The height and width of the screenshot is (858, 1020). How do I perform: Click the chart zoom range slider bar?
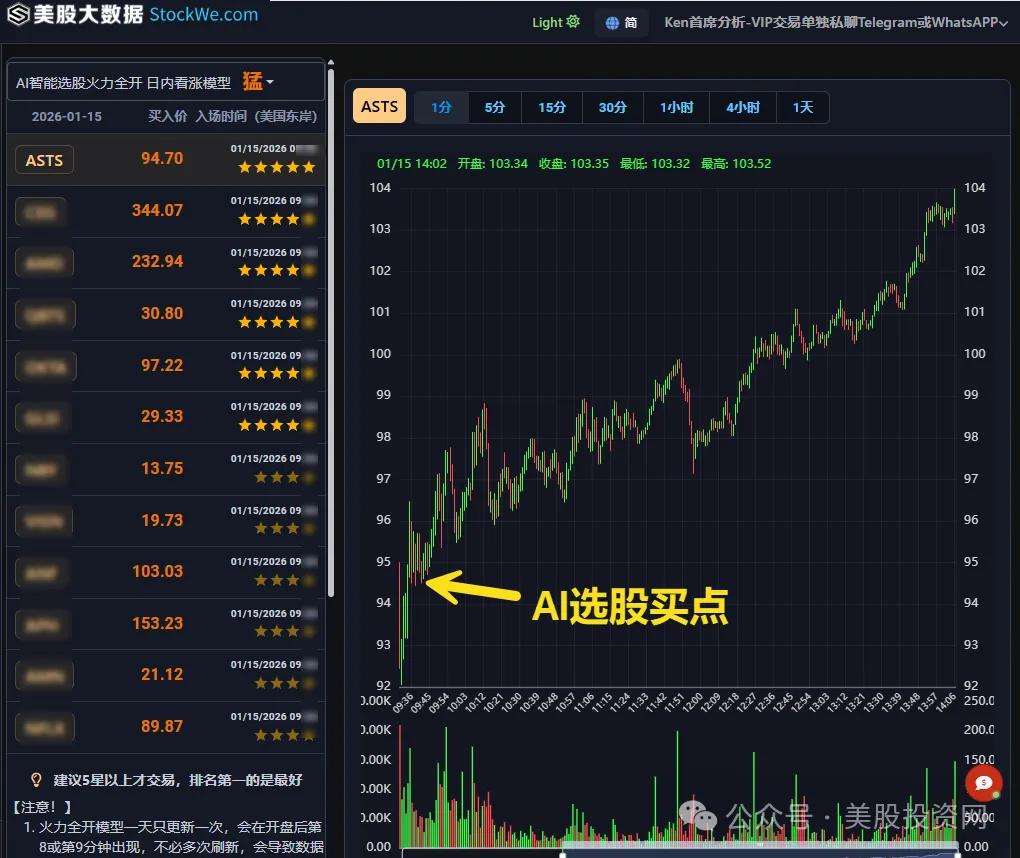coord(760,851)
